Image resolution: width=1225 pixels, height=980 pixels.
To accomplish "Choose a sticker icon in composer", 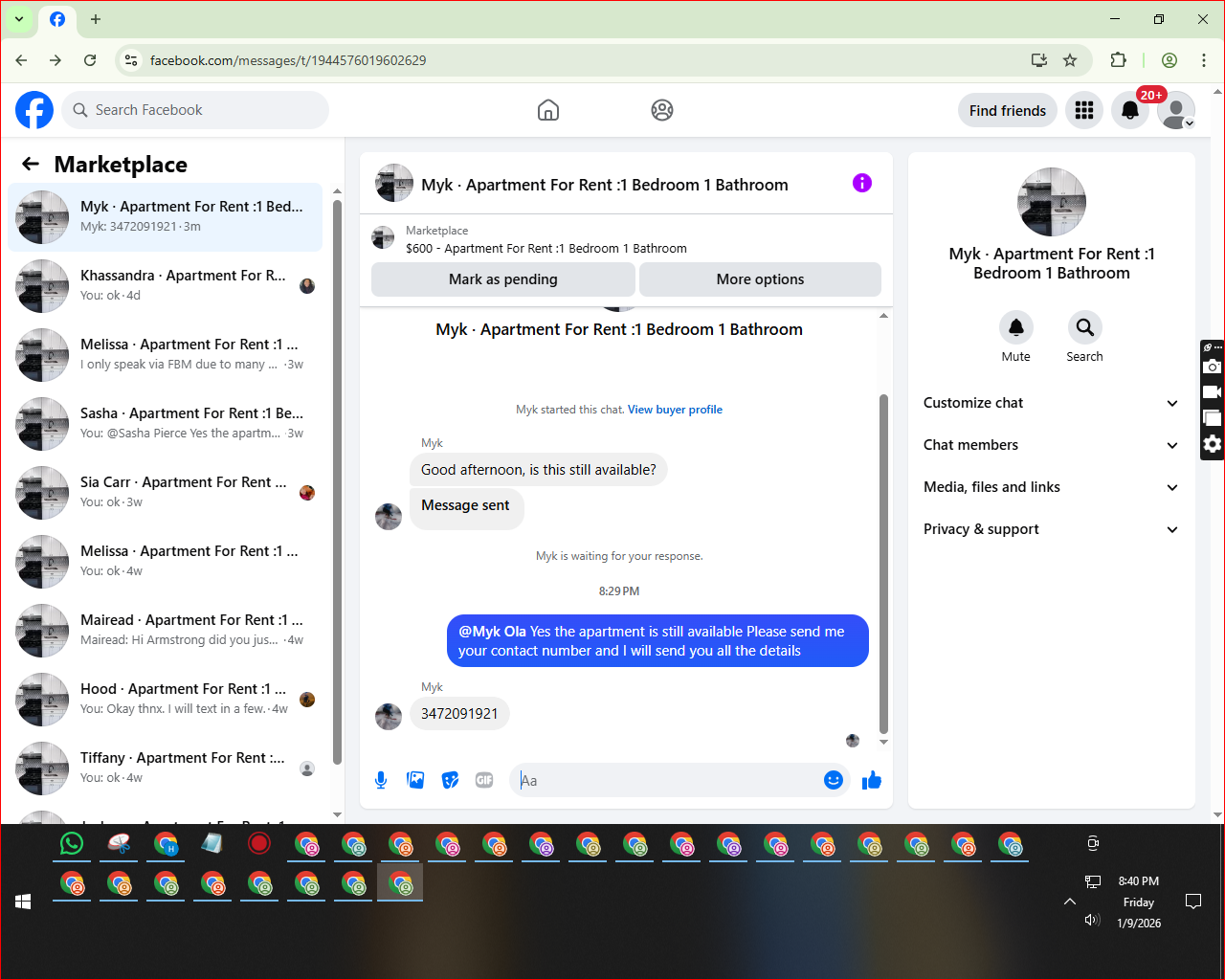I will click(x=450, y=780).
